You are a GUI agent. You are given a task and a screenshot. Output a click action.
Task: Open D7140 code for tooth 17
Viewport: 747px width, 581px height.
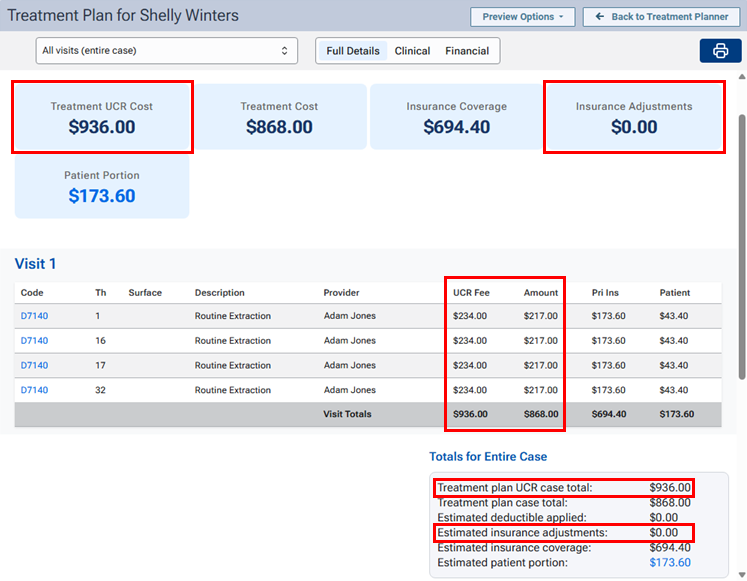(x=32, y=366)
